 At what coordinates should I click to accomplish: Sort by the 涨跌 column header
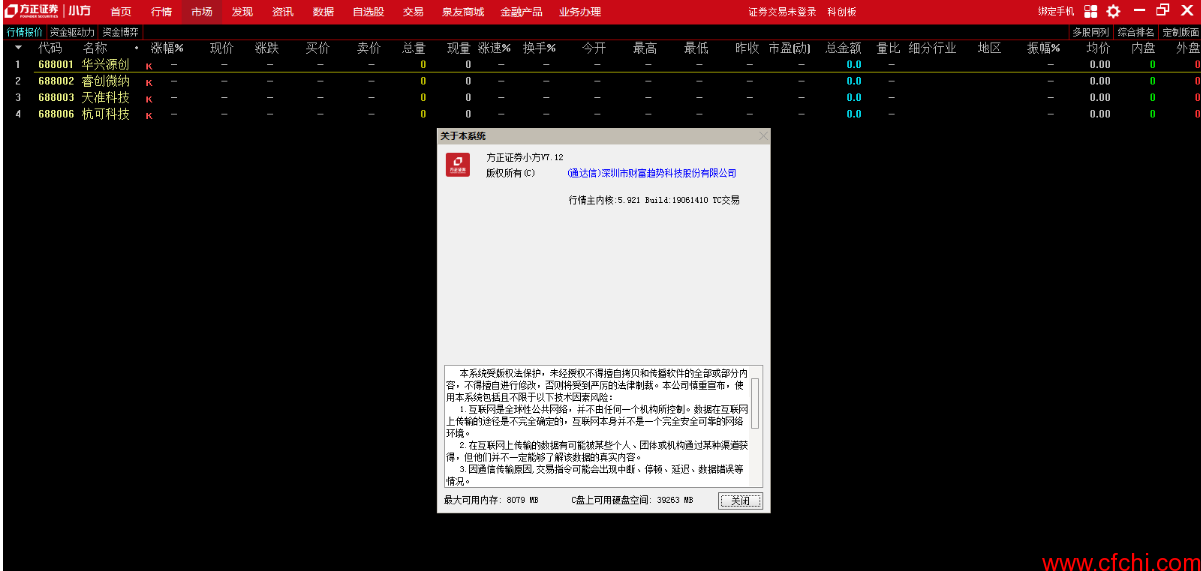tap(266, 48)
